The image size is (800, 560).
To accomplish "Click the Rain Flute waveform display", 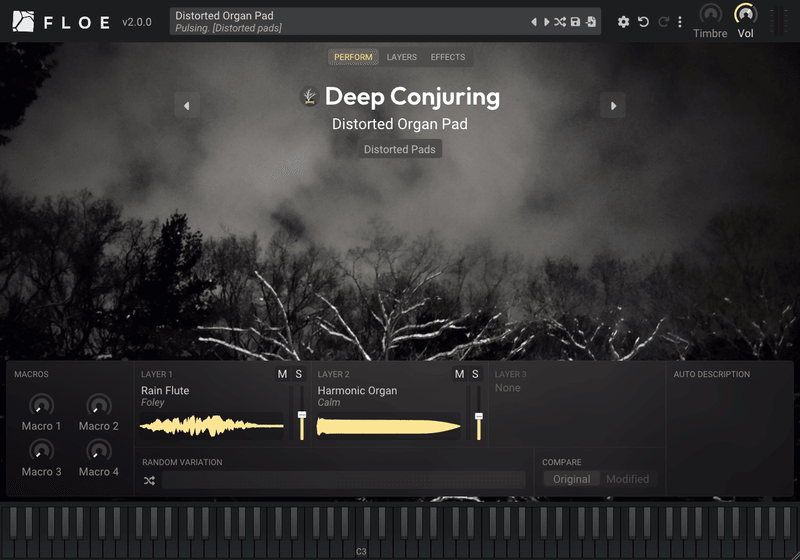I will coord(211,426).
